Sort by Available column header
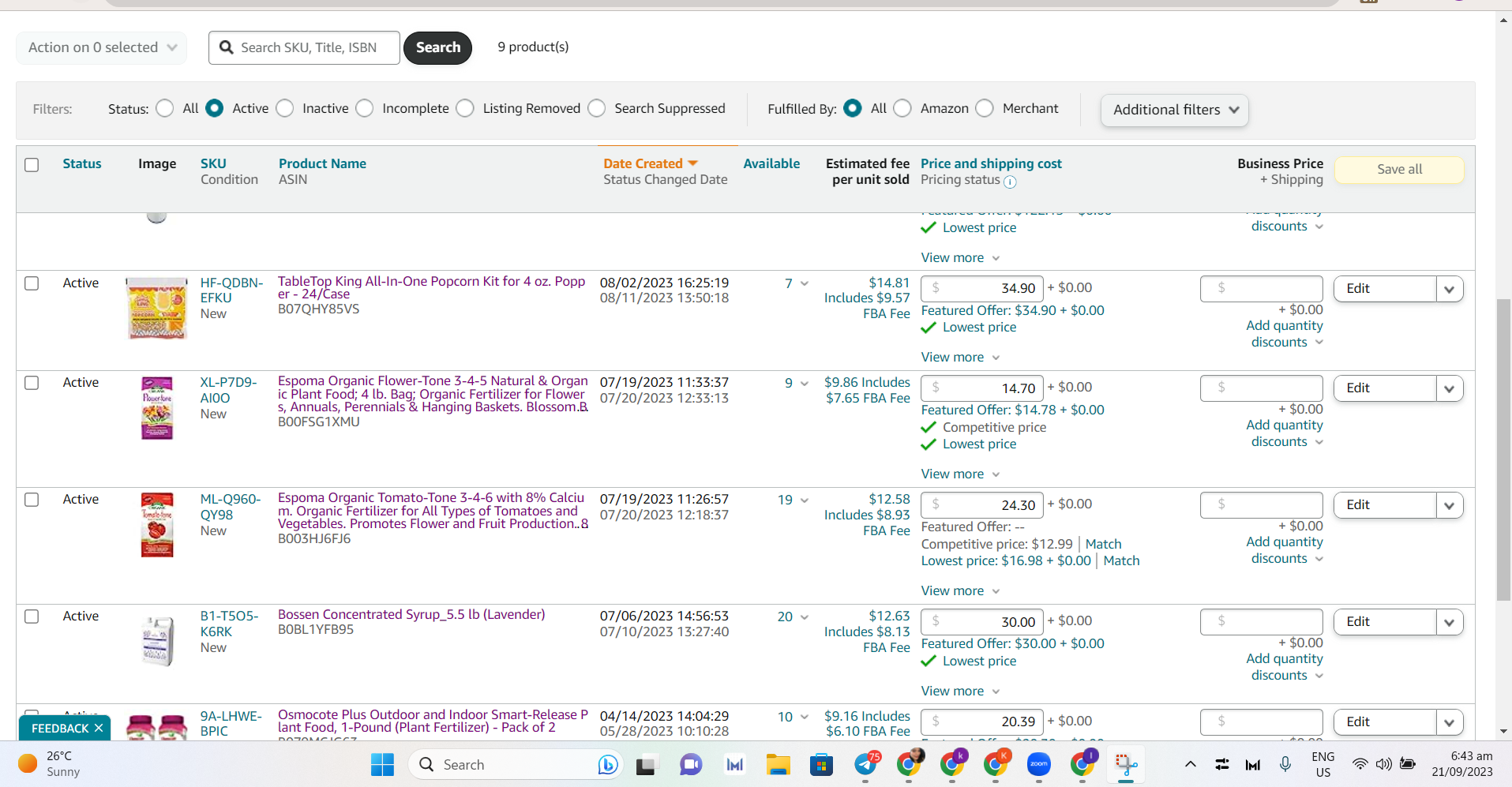 click(771, 163)
